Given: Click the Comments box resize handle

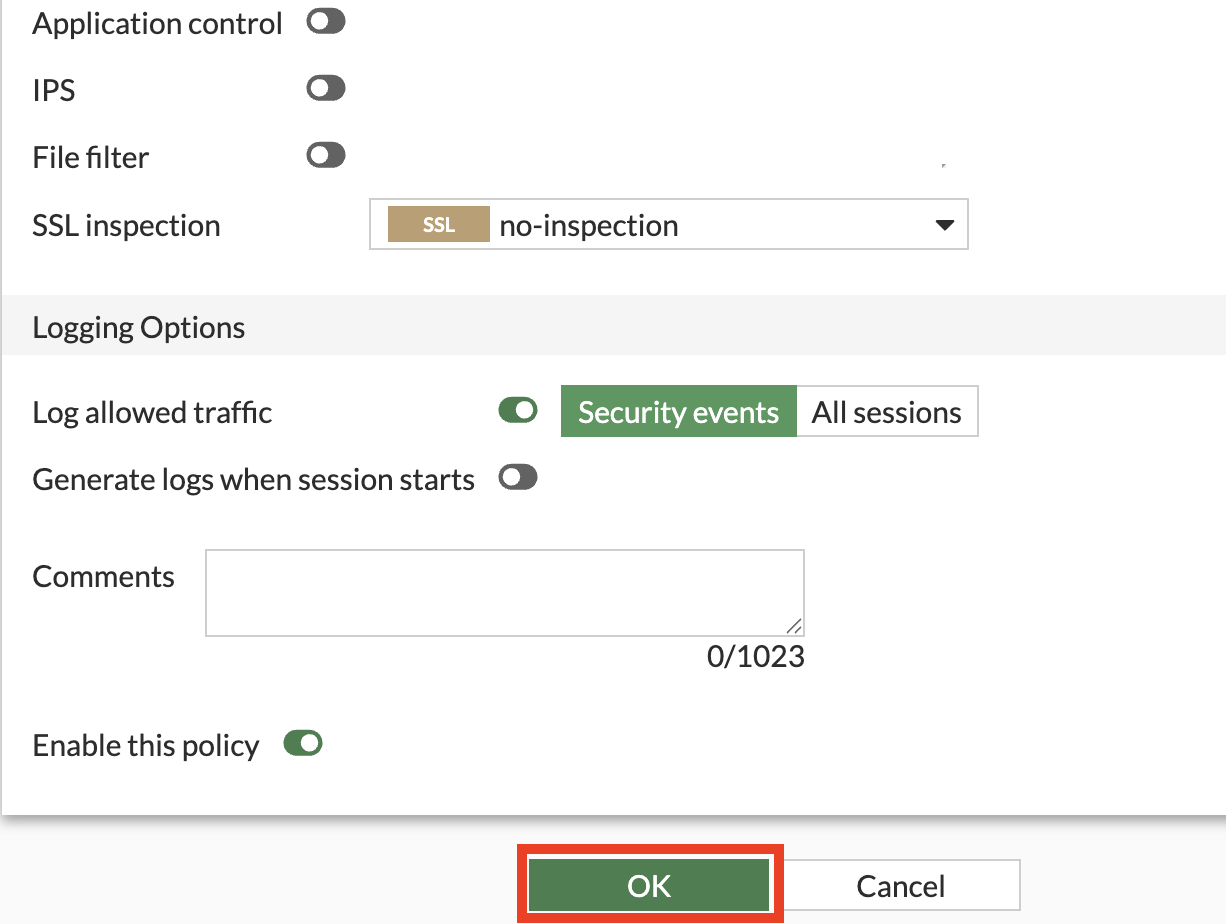Looking at the screenshot, I should pyautogui.click(x=794, y=626).
